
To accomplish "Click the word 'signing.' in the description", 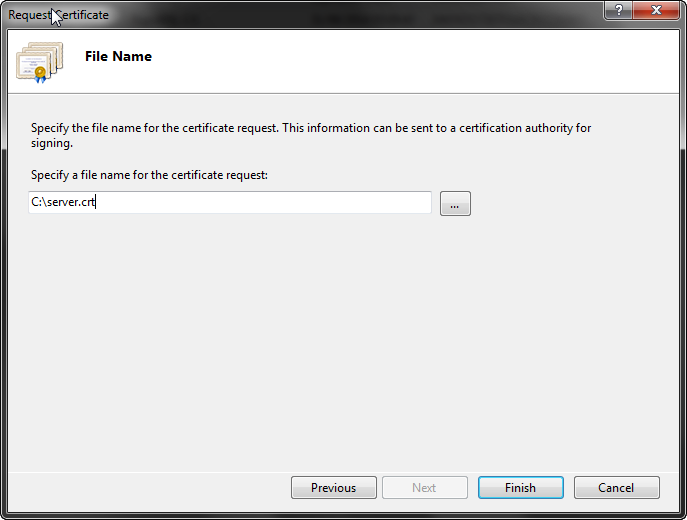I will click(52, 143).
